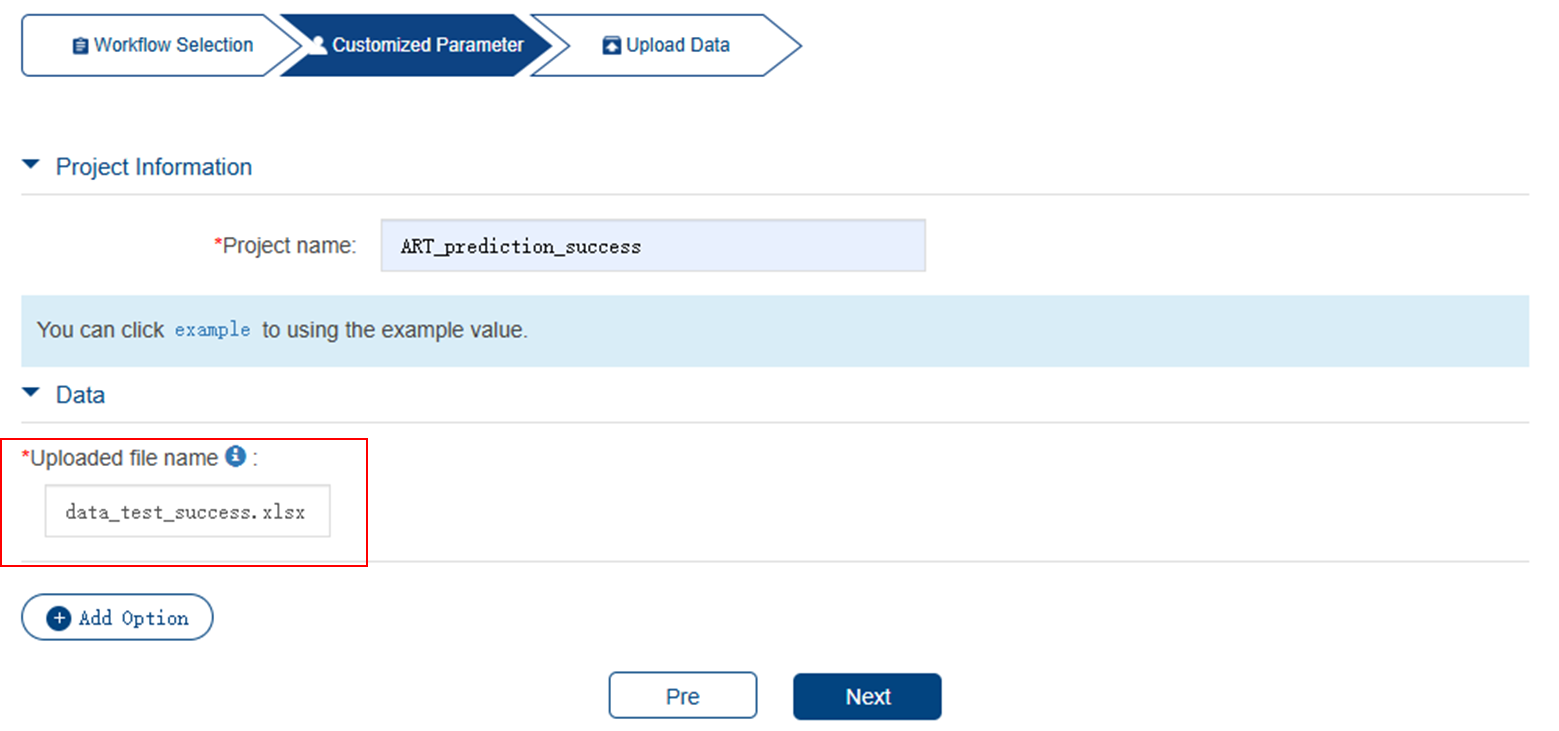The width and height of the screenshot is (1559, 731).
Task: Click the example link to fill values
Action: (x=213, y=330)
